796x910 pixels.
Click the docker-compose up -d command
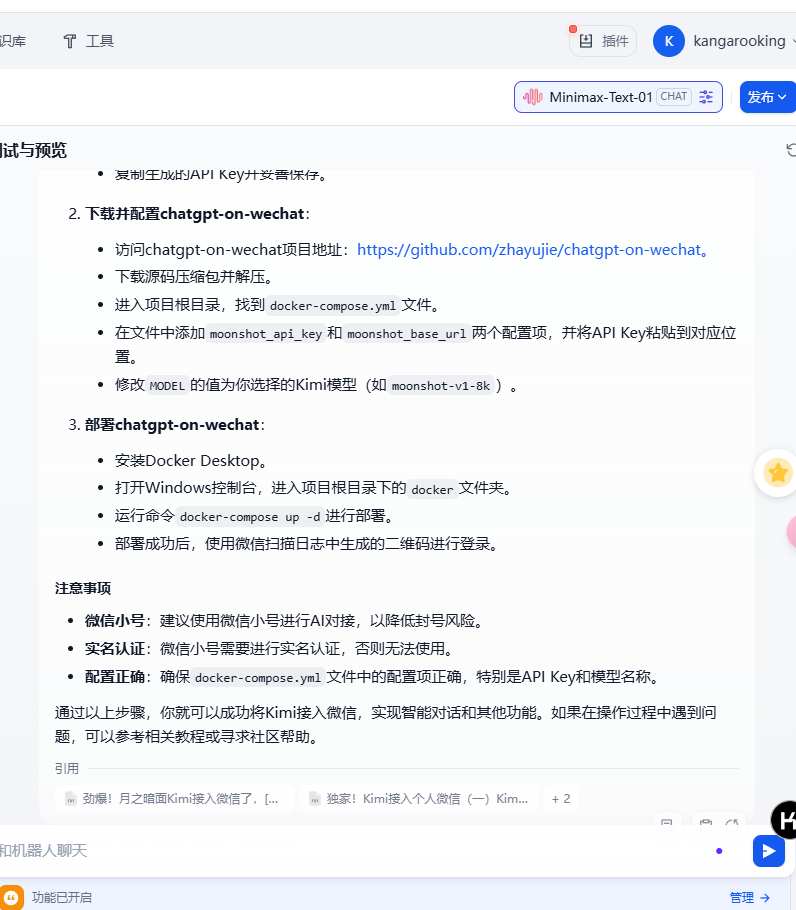(x=249, y=517)
